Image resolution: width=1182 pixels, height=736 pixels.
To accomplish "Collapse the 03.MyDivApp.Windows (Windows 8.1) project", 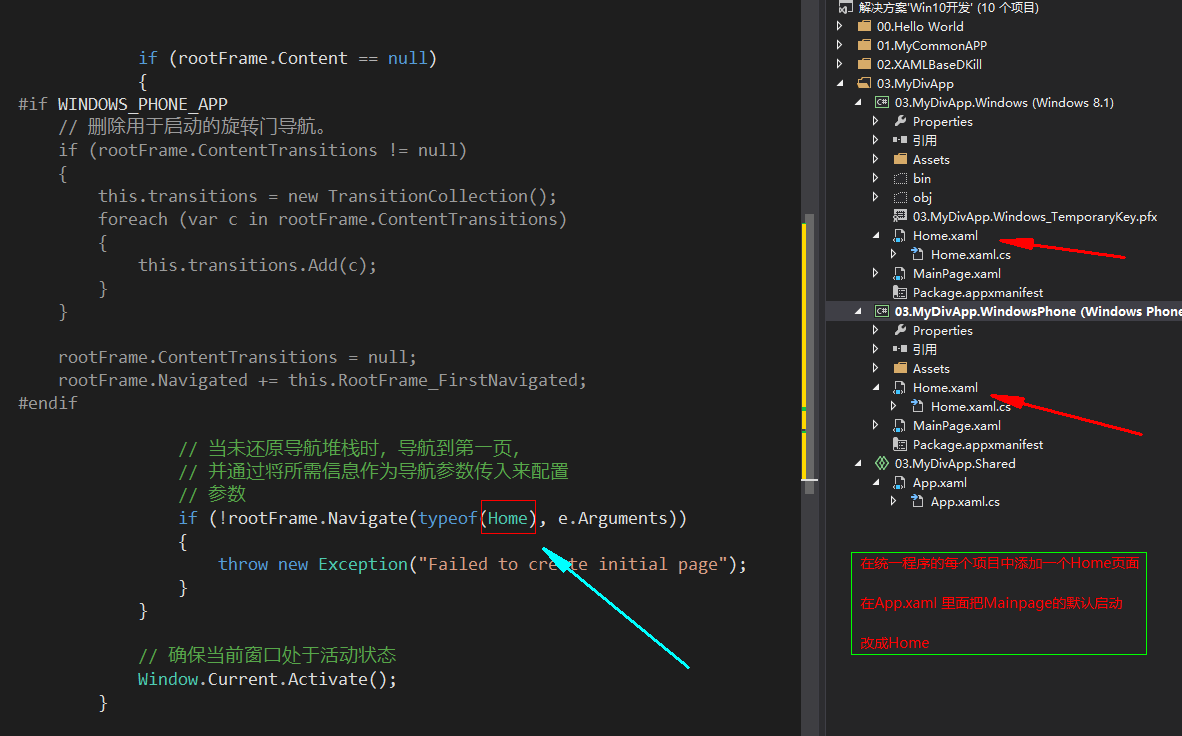I will click(858, 103).
